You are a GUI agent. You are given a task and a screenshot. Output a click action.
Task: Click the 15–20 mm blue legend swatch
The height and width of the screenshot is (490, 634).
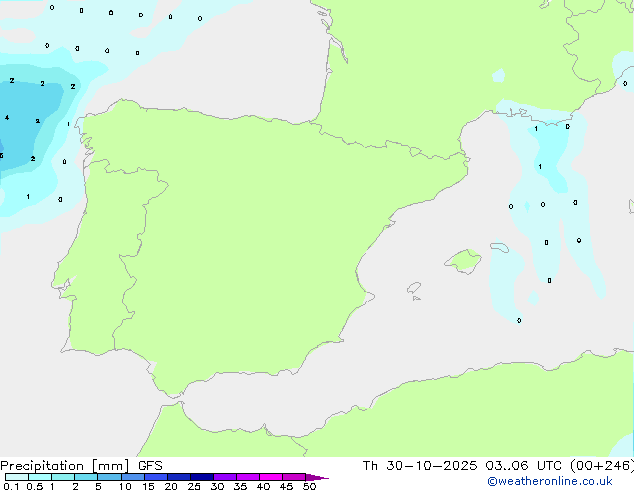(x=156, y=477)
